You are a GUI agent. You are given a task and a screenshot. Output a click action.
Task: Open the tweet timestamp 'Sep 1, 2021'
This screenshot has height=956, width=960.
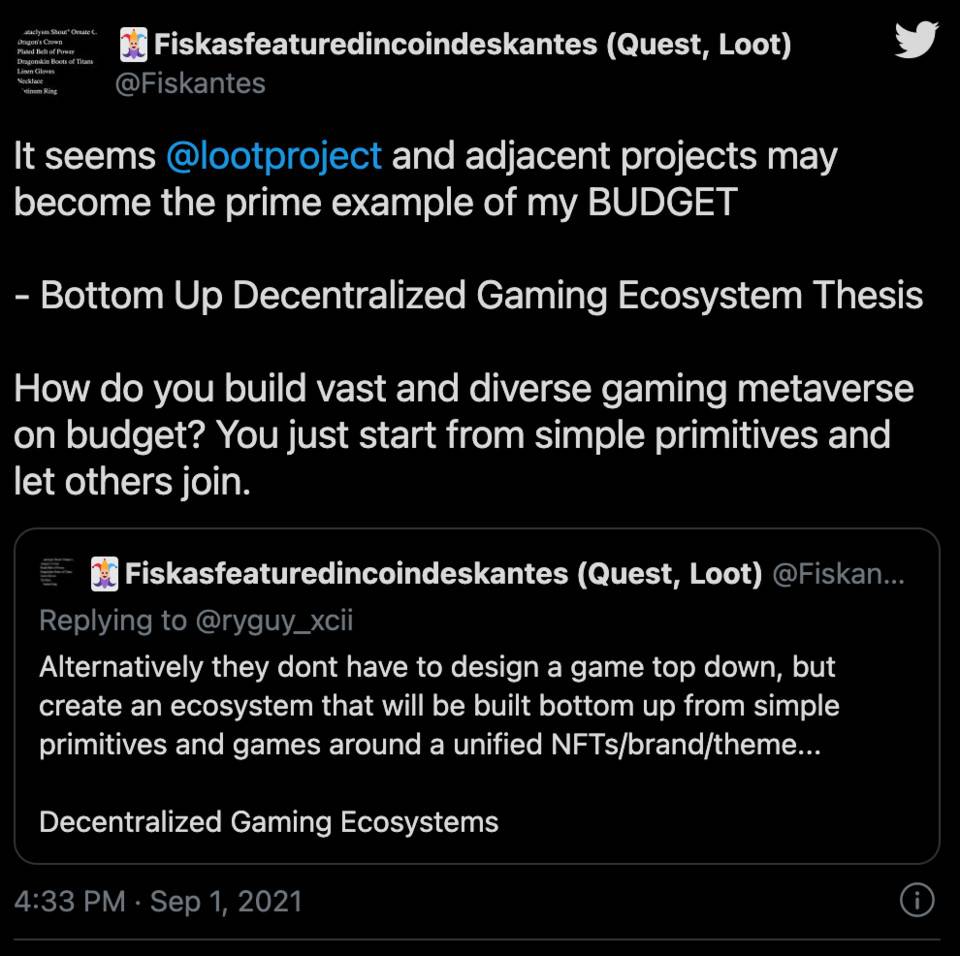226,901
